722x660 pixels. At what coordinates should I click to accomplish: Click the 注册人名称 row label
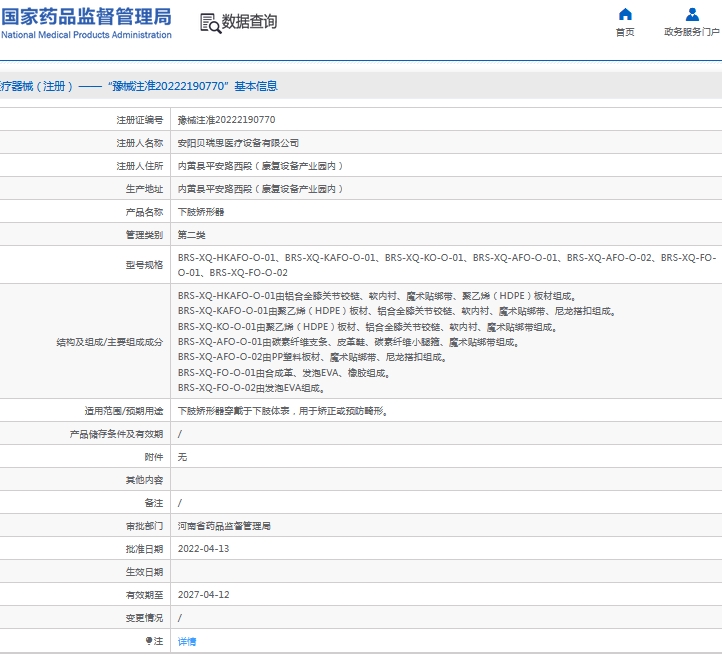click(x=140, y=143)
